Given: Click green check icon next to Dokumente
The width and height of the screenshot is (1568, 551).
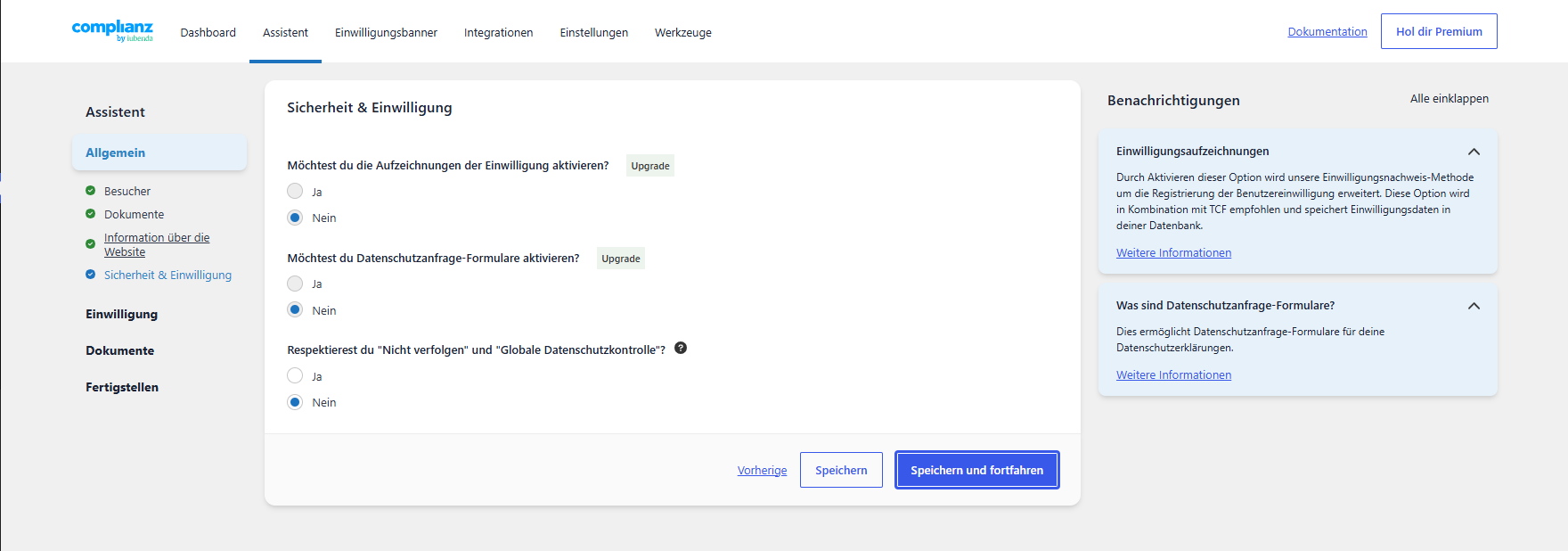Looking at the screenshot, I should tap(90, 214).
